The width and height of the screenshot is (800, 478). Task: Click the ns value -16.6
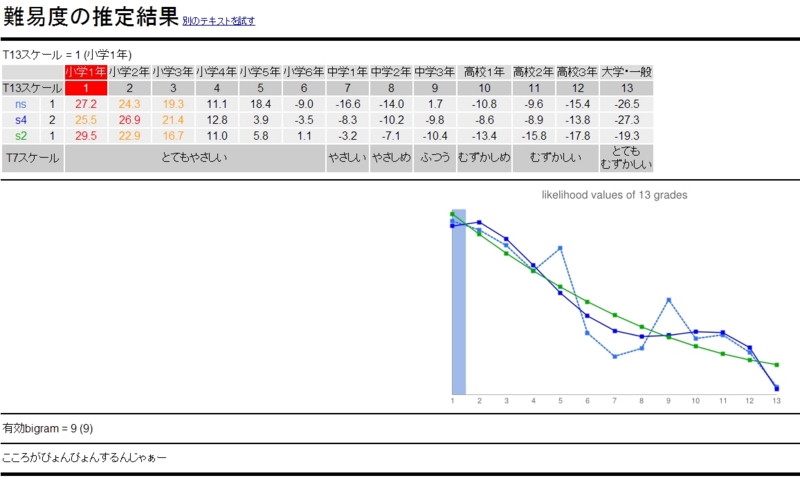coord(347,104)
